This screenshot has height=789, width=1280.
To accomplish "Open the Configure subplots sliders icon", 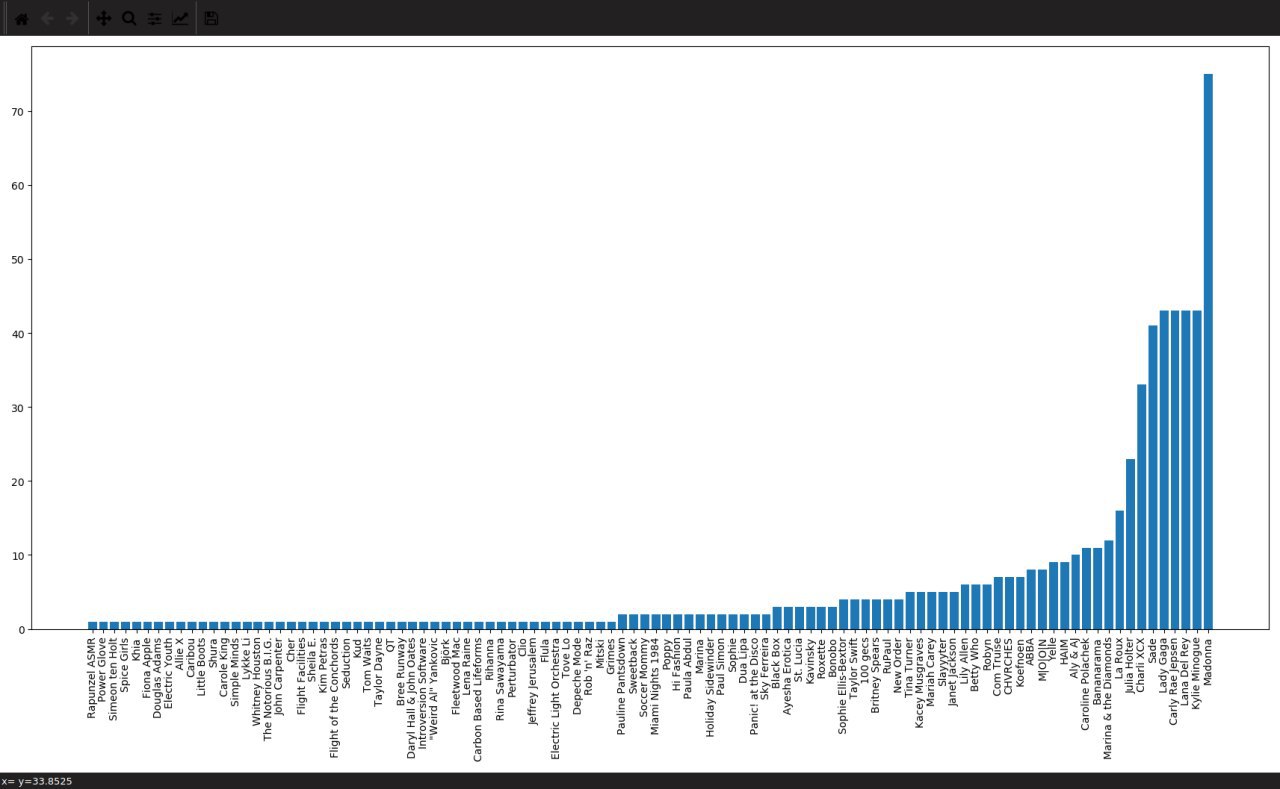I will 155,18.
